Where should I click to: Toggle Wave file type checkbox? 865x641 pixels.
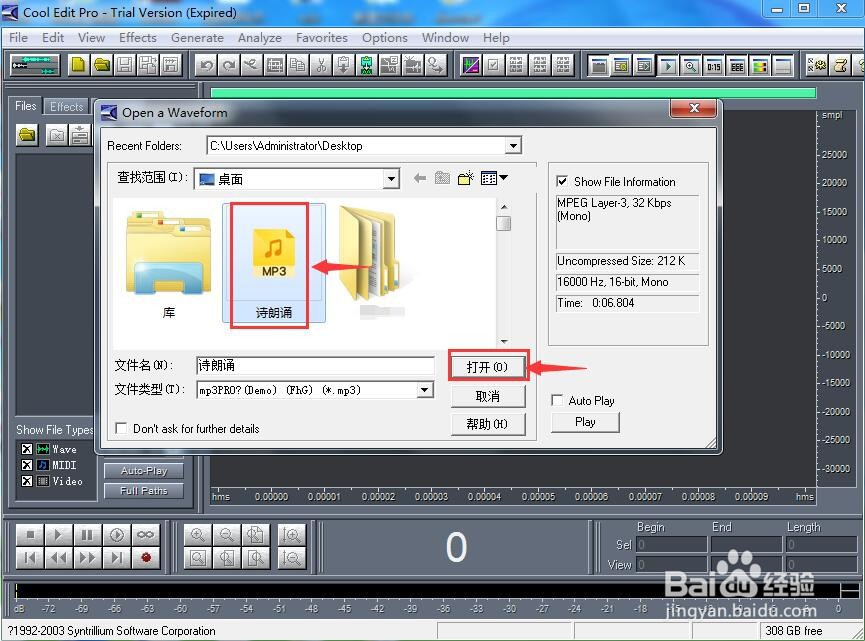pos(26,448)
